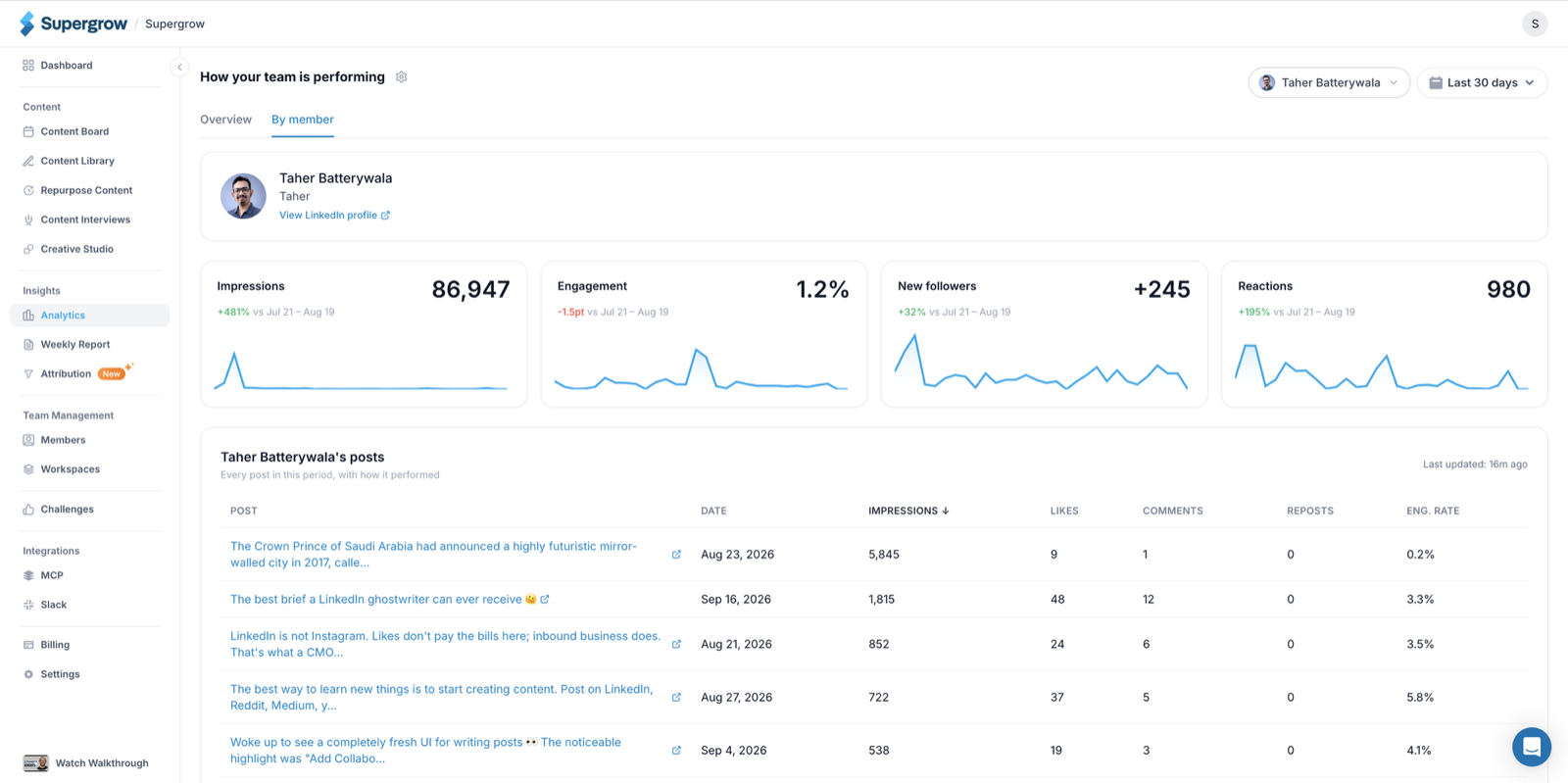The width and height of the screenshot is (1568, 783).
Task: Click the Impressions sparkline chart
Action: 361,370
